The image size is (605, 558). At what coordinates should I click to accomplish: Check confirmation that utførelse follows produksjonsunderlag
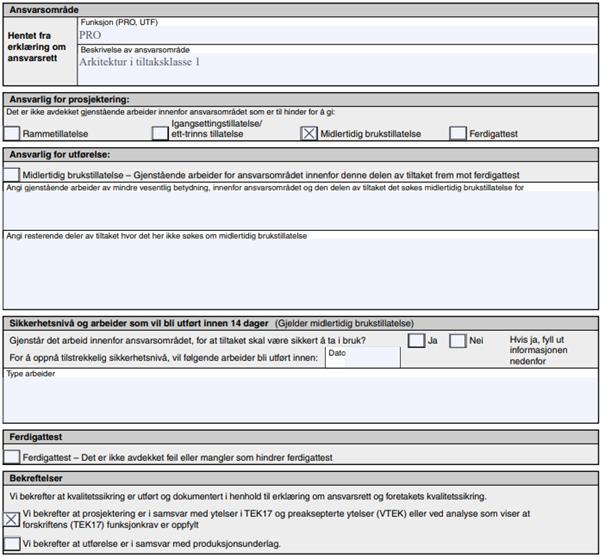tap(12, 543)
